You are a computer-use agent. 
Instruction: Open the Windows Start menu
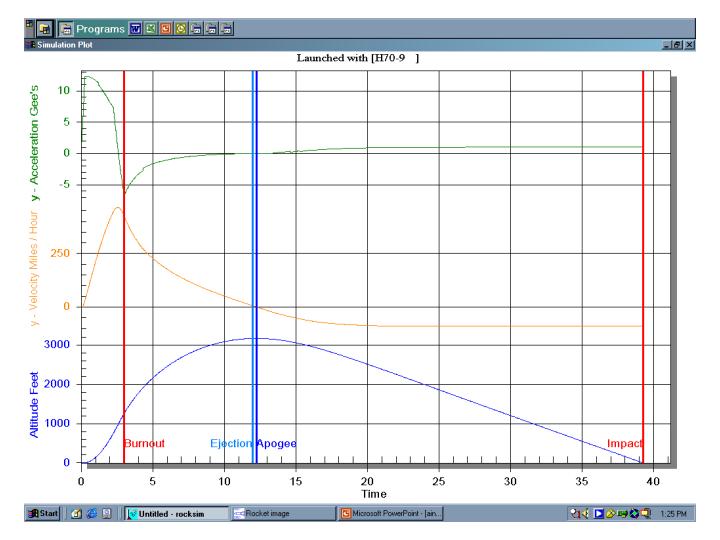pyautogui.click(x=43, y=513)
